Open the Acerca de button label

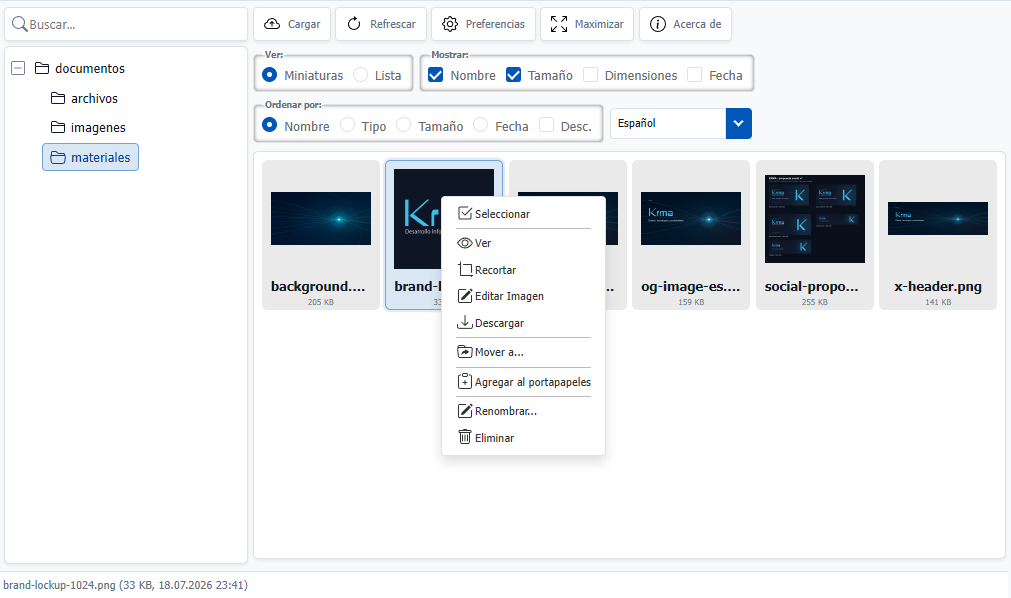point(697,24)
